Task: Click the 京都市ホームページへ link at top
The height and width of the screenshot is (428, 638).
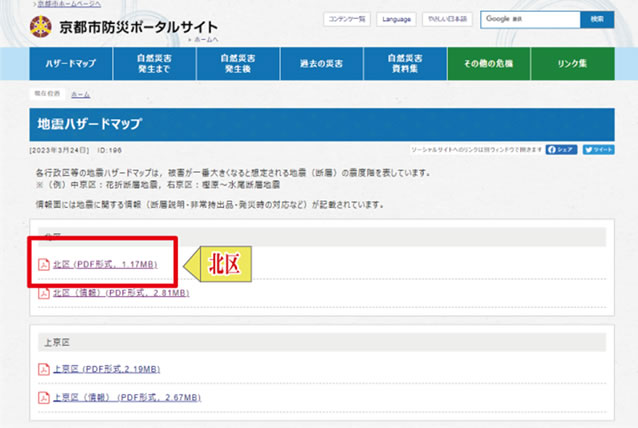Action: point(69,4)
